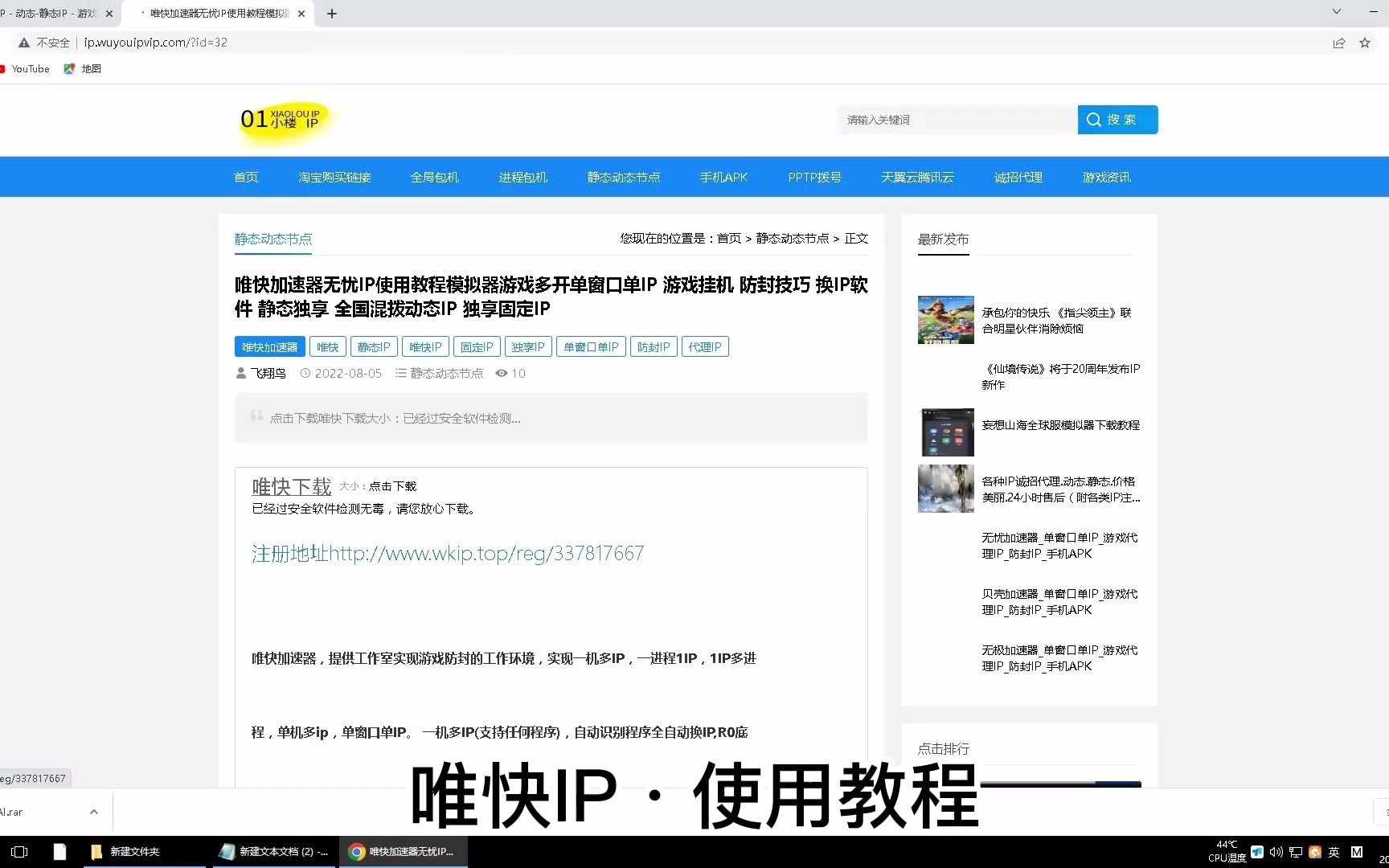Viewport: 1389px width, 868px height.
Task: Open the 各种IP诚招代理 article link
Action: coord(1061,489)
